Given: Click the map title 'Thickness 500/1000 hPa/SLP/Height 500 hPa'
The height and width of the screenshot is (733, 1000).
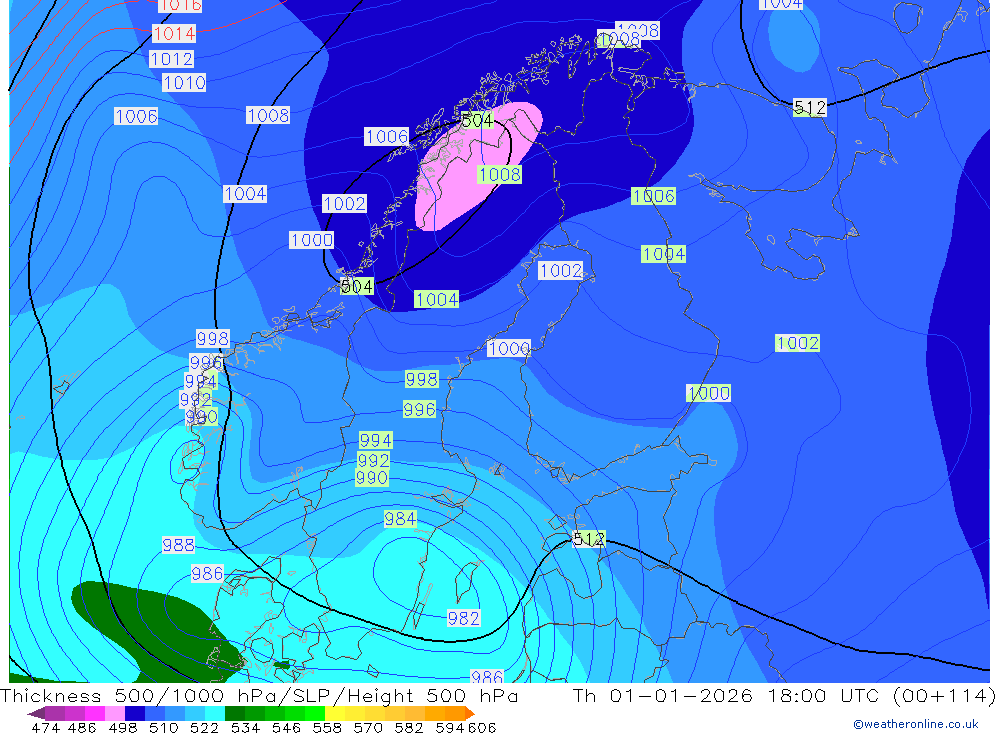Looking at the screenshot, I should [259, 695].
